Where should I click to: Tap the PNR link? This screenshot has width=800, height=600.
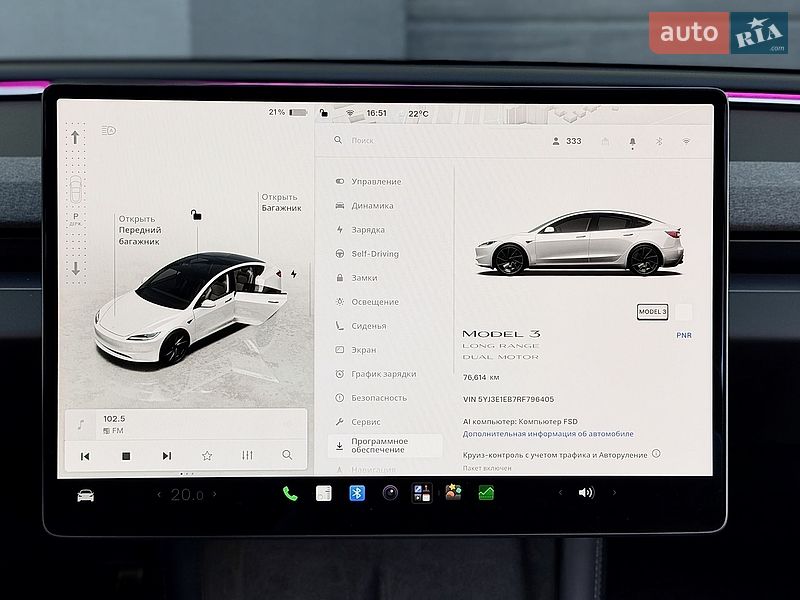click(x=684, y=335)
